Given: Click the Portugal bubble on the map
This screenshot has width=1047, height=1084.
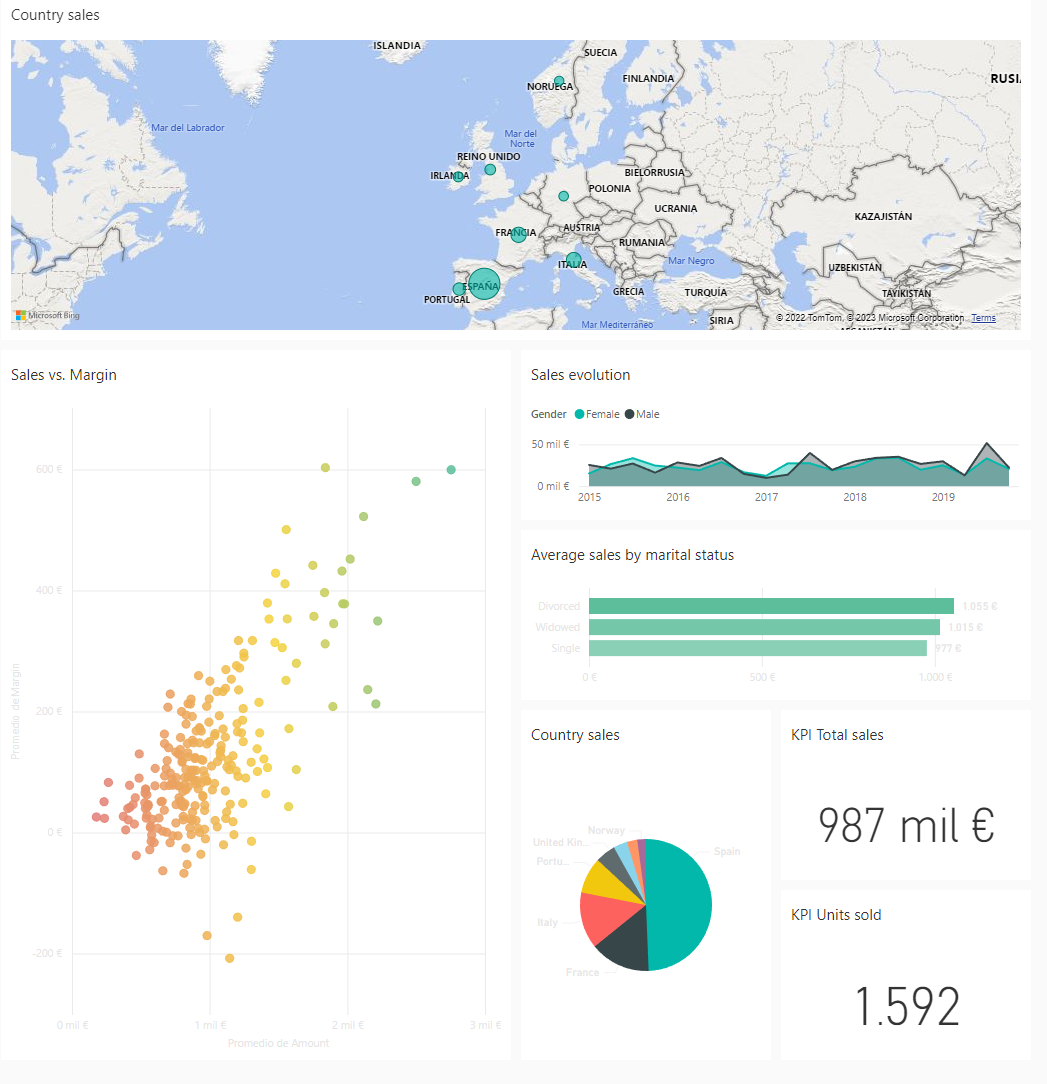Looking at the screenshot, I should tap(459, 289).
